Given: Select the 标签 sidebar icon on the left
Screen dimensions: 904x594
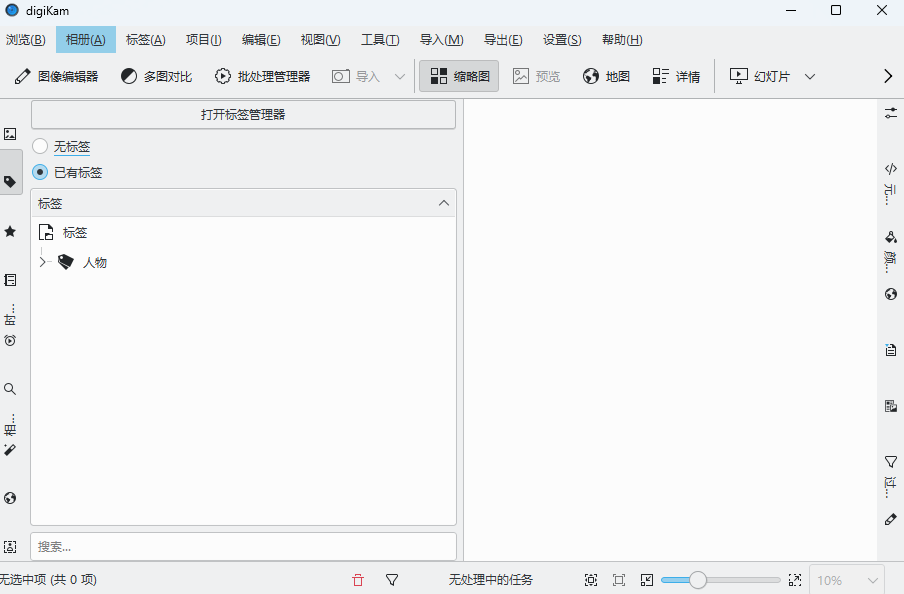Looking at the screenshot, I should [11, 182].
